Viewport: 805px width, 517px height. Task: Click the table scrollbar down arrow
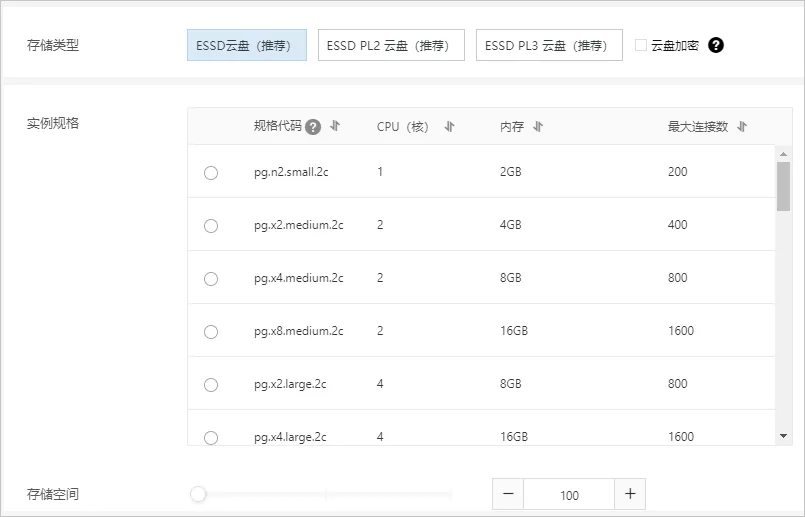[x=783, y=437]
